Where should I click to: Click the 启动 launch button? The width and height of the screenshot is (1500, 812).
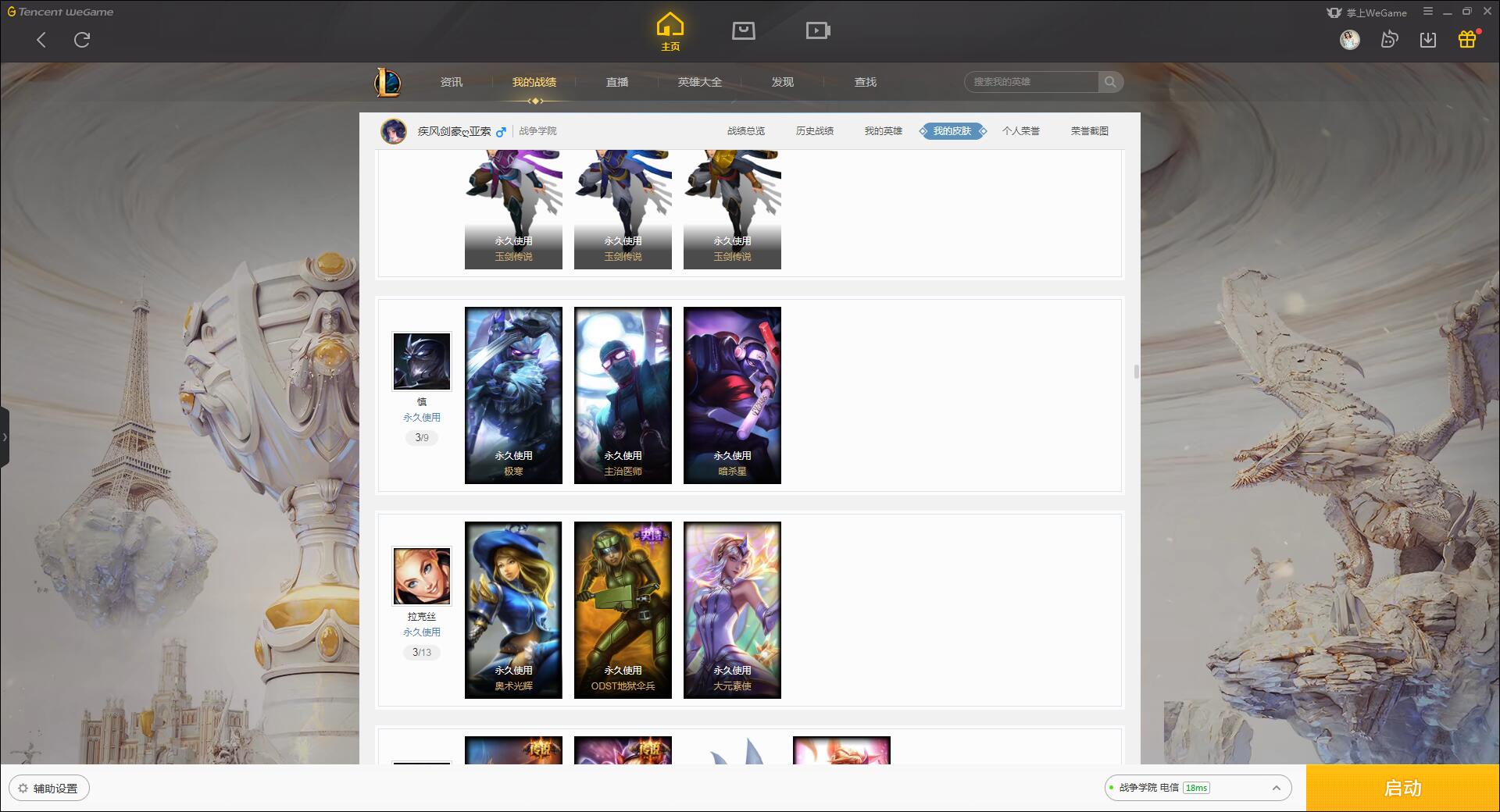1403,788
